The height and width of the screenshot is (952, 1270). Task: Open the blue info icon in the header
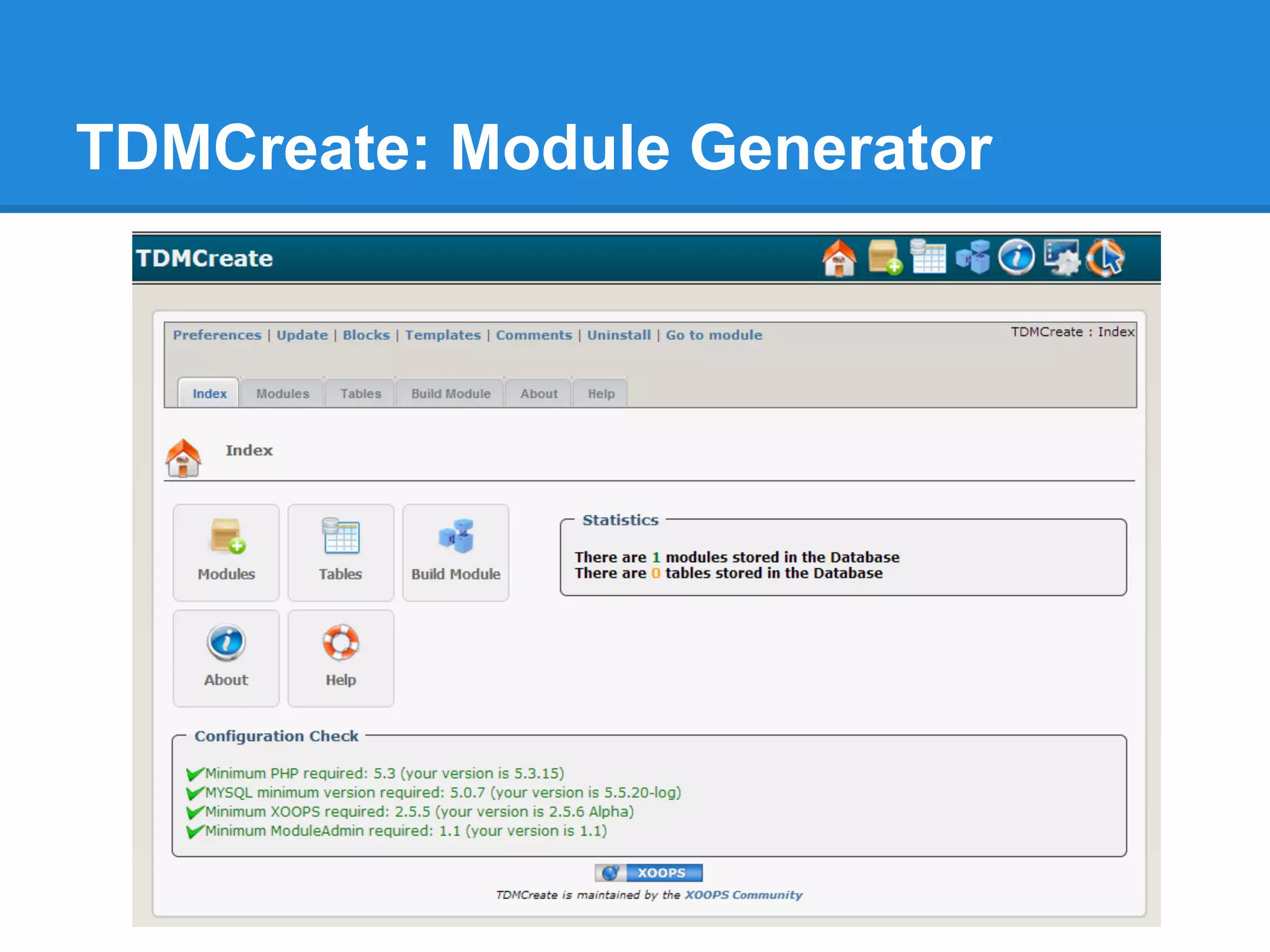pos(1016,257)
